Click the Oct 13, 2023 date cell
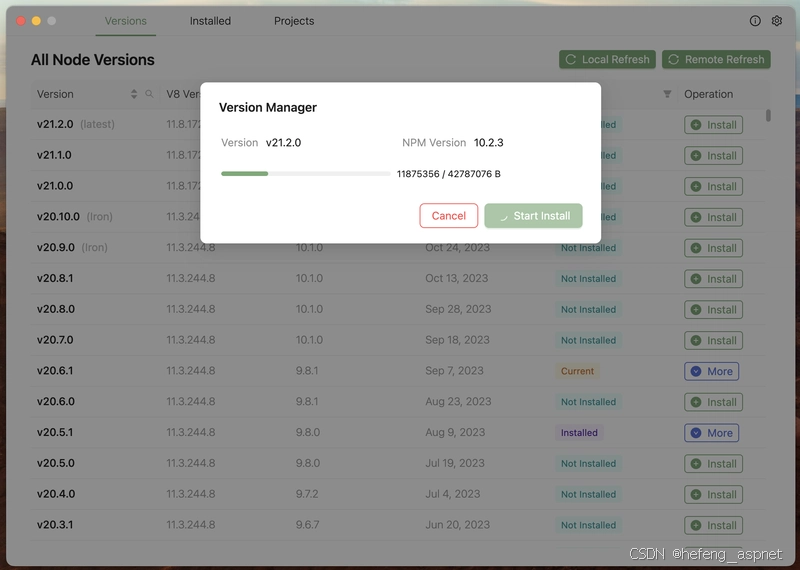 [x=457, y=278]
